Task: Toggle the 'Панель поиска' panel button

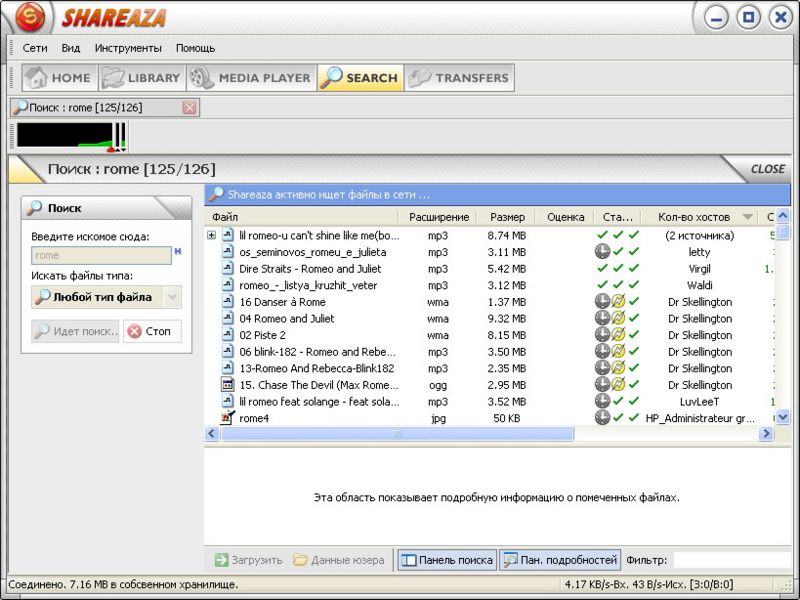Action: (x=447, y=560)
